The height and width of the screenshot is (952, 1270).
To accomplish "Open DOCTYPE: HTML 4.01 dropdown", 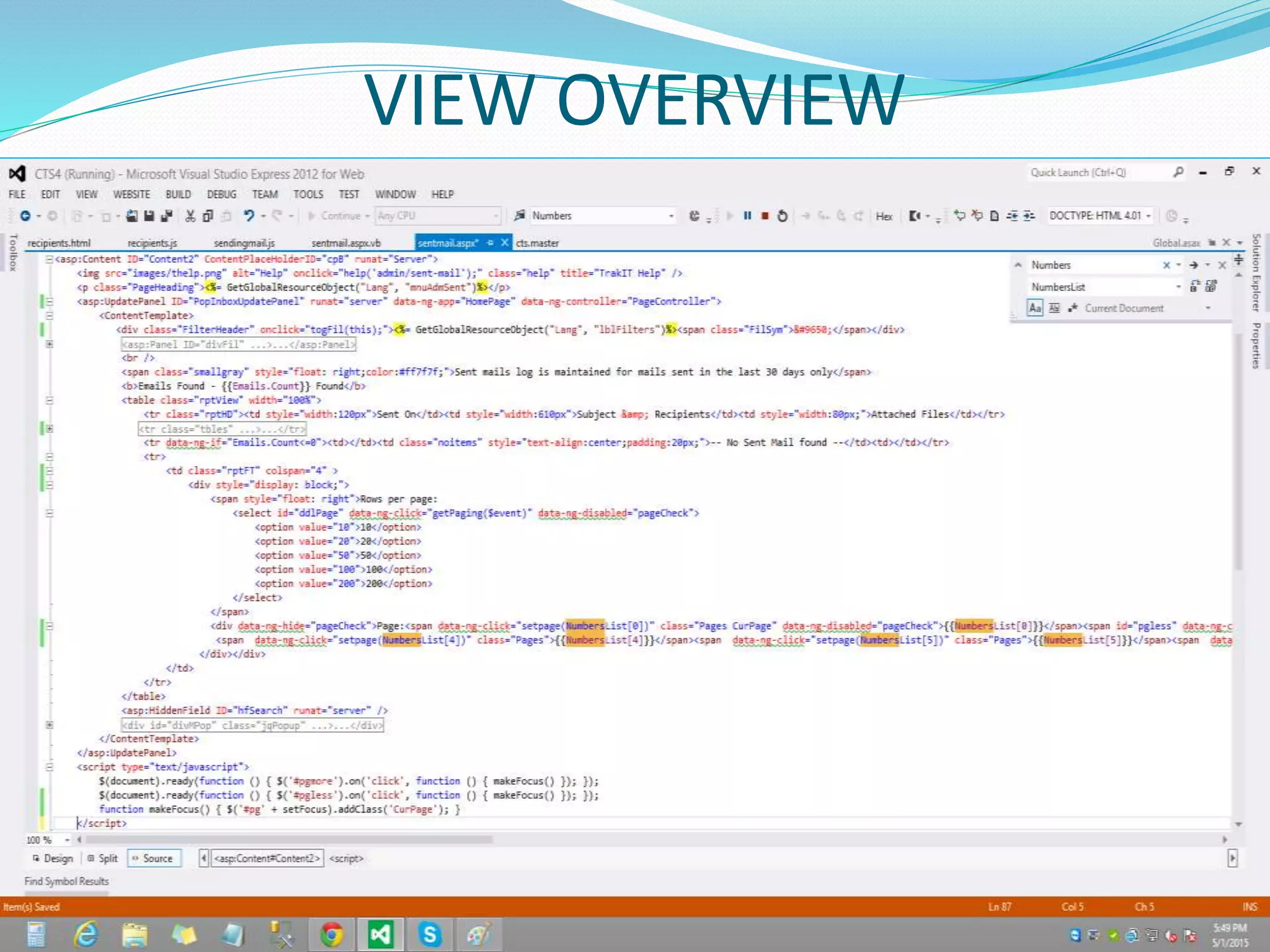I will click(x=1148, y=216).
